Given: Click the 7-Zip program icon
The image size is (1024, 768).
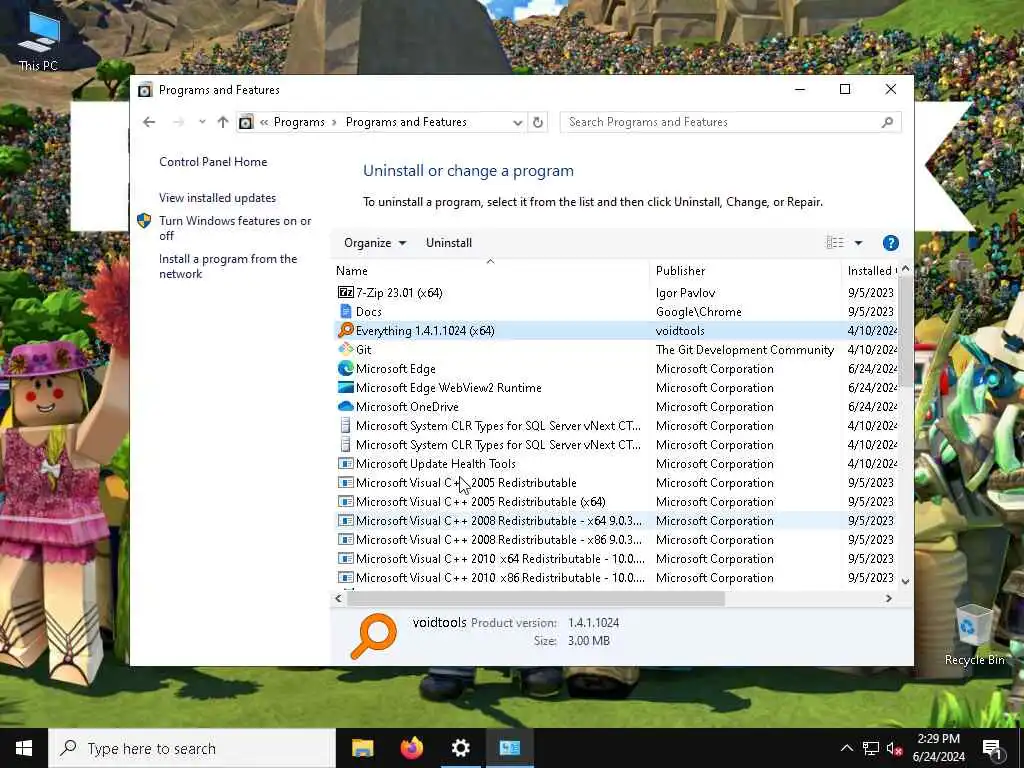Looking at the screenshot, I should [x=345, y=293].
